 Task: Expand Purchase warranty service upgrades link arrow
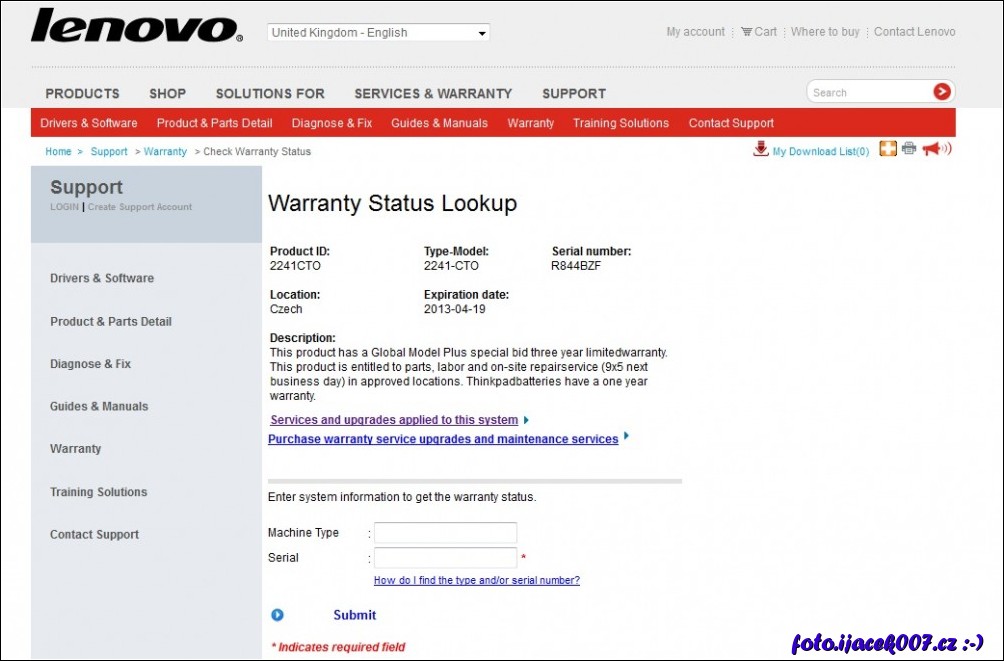coord(627,436)
